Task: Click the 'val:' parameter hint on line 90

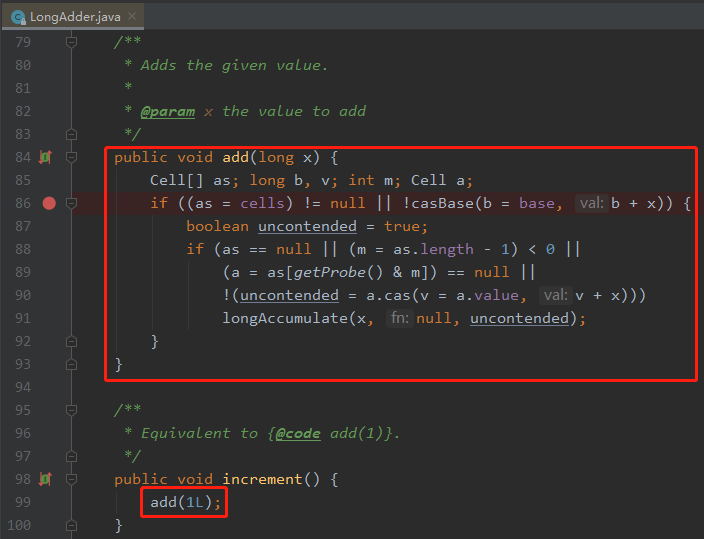Action: 556,296
